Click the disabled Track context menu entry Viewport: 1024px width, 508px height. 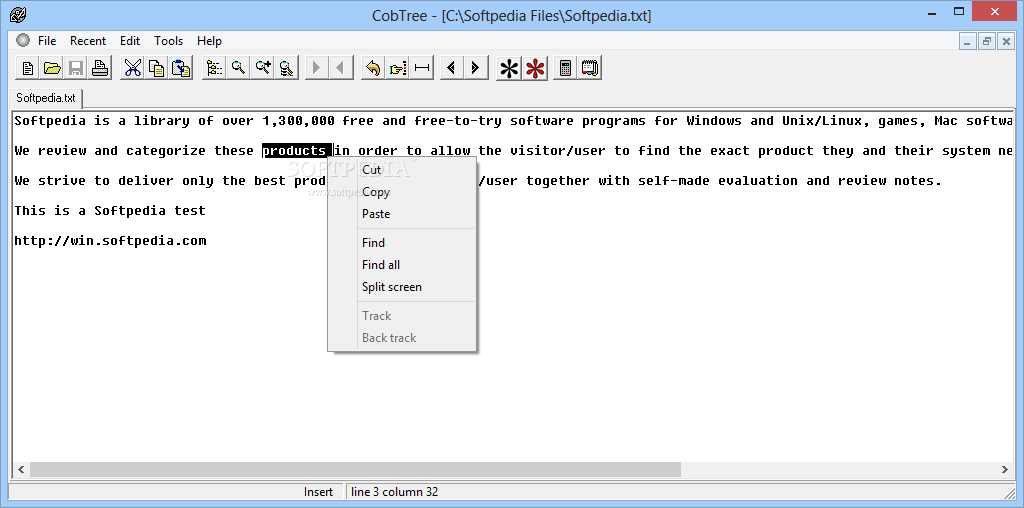[x=402, y=316]
